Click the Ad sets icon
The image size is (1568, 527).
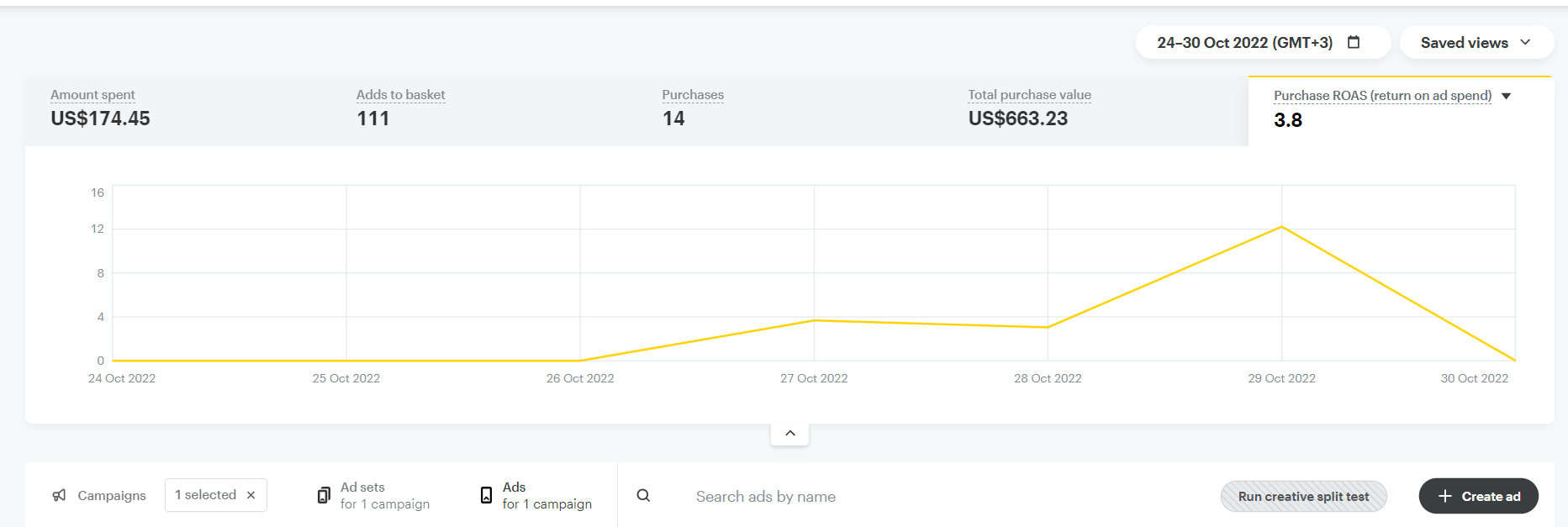click(x=324, y=495)
